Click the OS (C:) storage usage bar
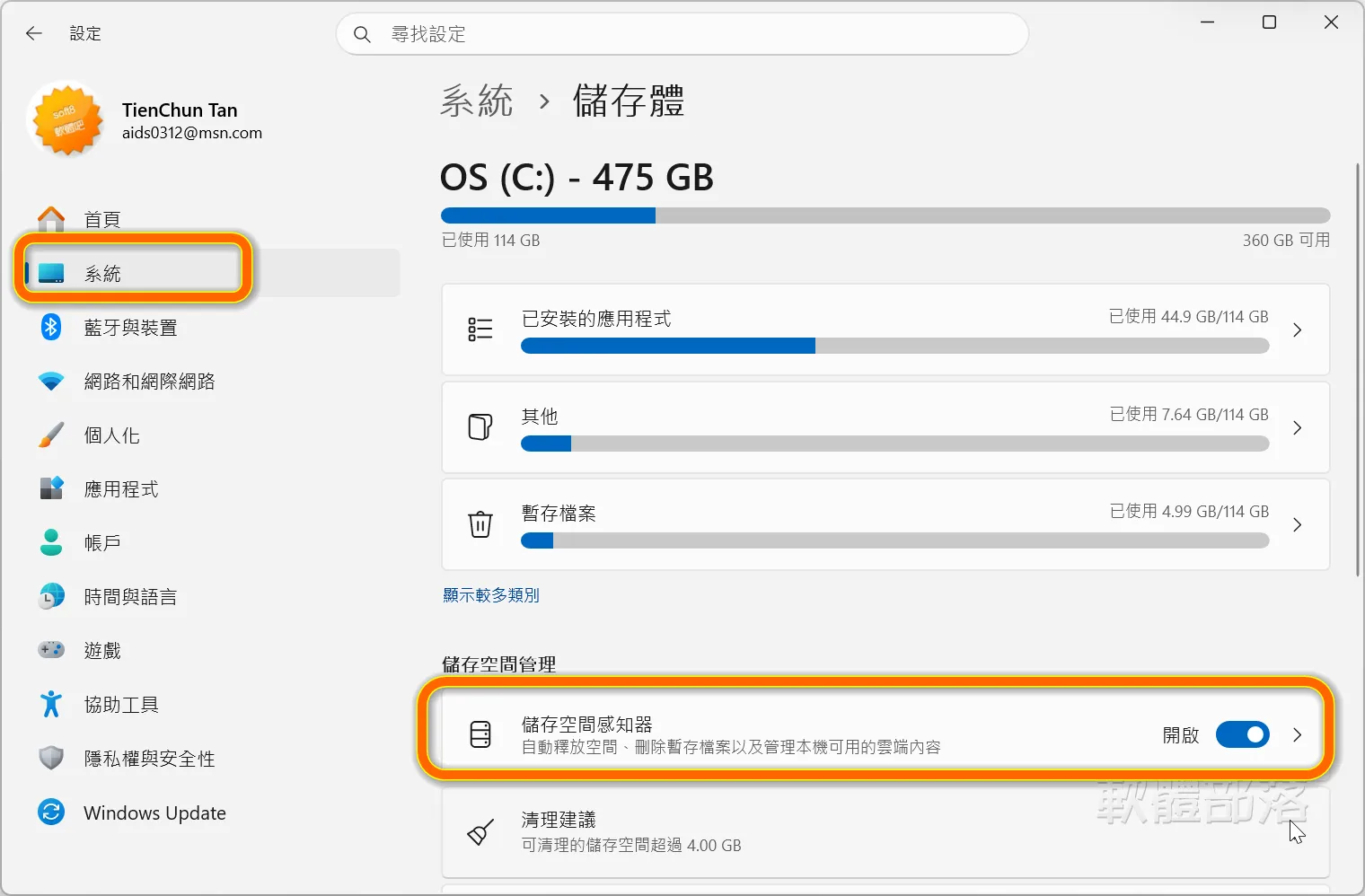Screen dimensions: 1365x896 (885, 215)
